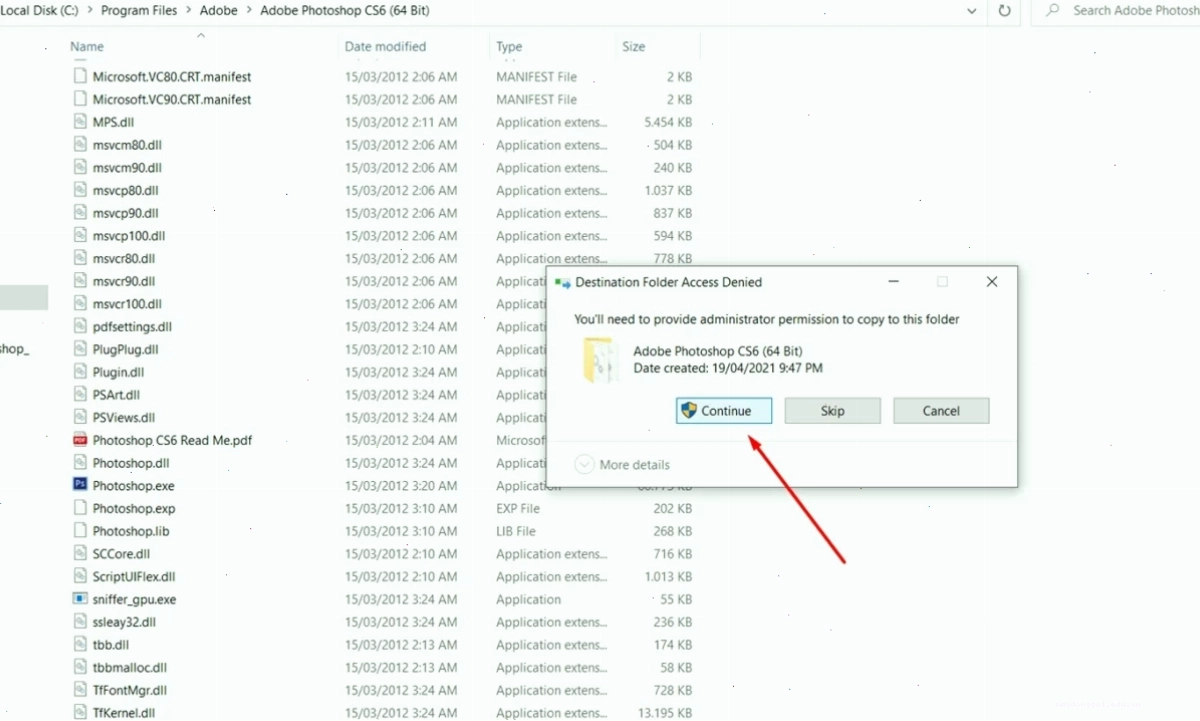This screenshot has width=1200, height=721.
Task: Sort by Size column header
Action: [633, 47]
